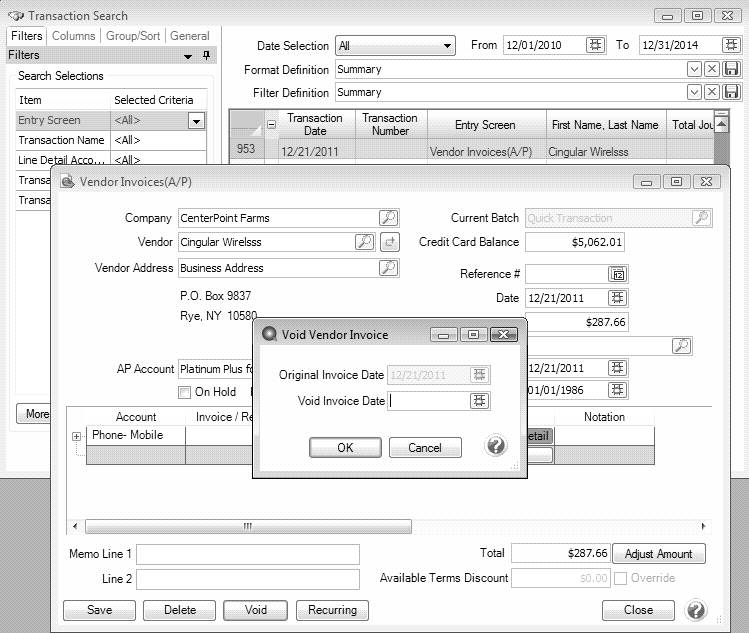Click the Vendor lookup magnifier icon
749x633 pixels.
366,242
